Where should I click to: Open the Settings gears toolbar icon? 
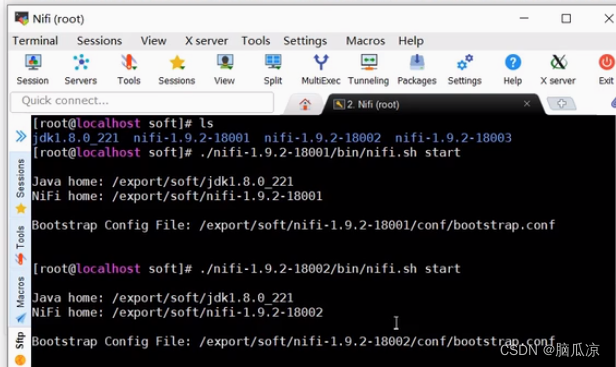(x=465, y=70)
